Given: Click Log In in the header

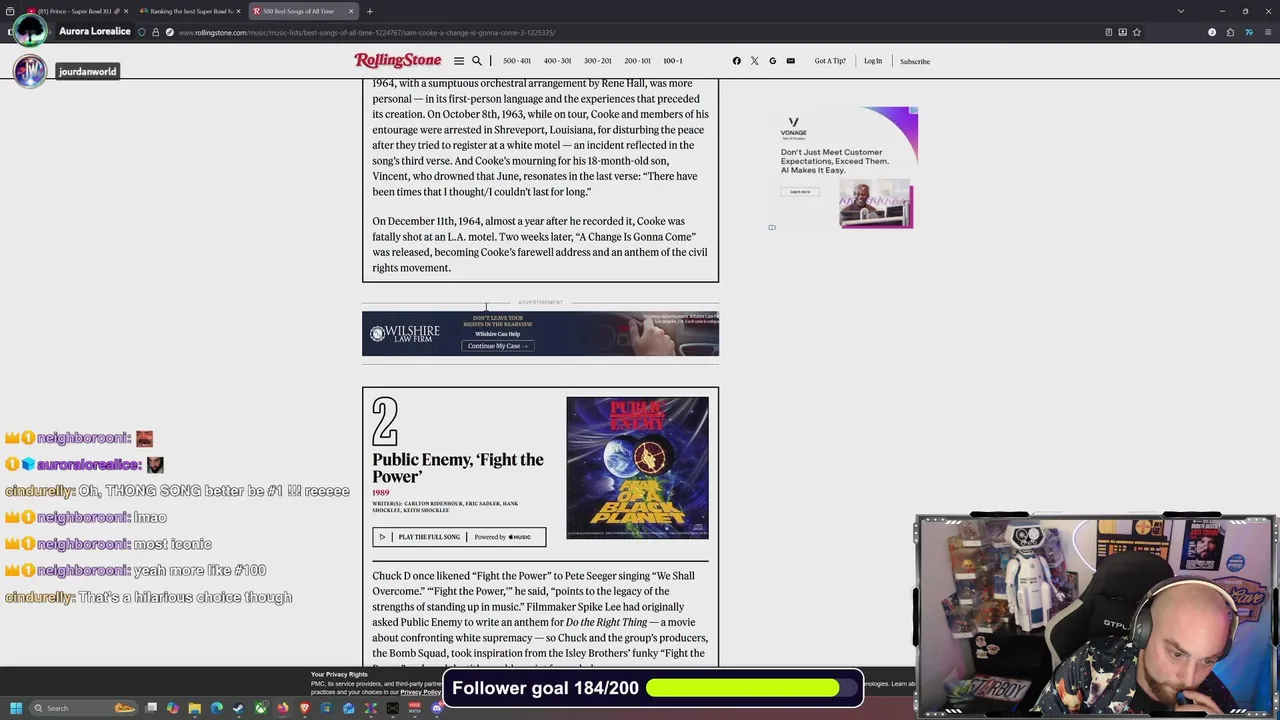Looking at the screenshot, I should (x=873, y=61).
